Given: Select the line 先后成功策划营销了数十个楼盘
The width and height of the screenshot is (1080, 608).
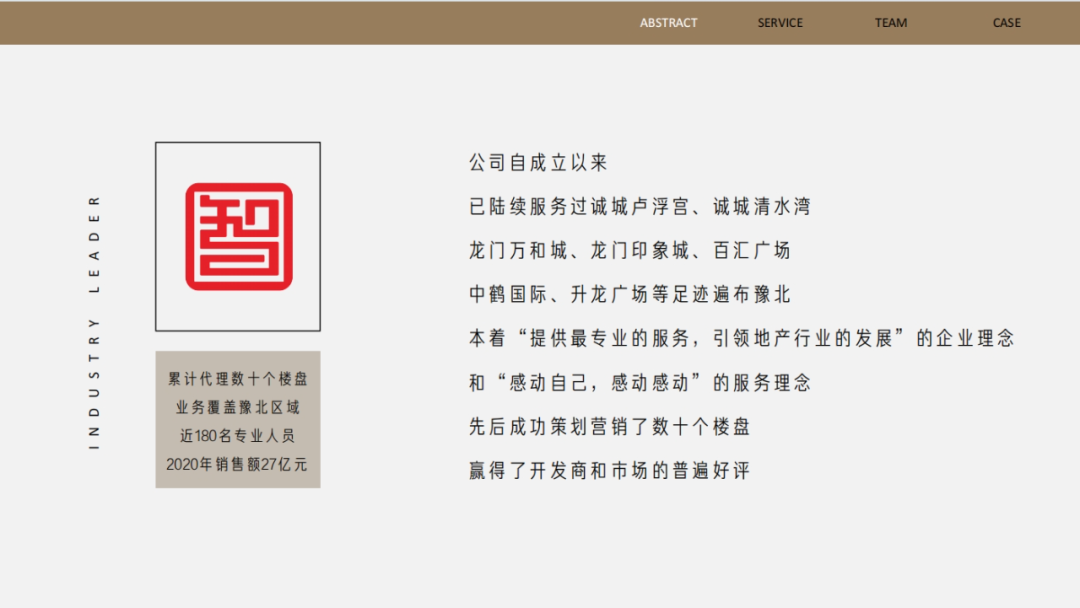Looking at the screenshot, I should pyautogui.click(x=610, y=427).
